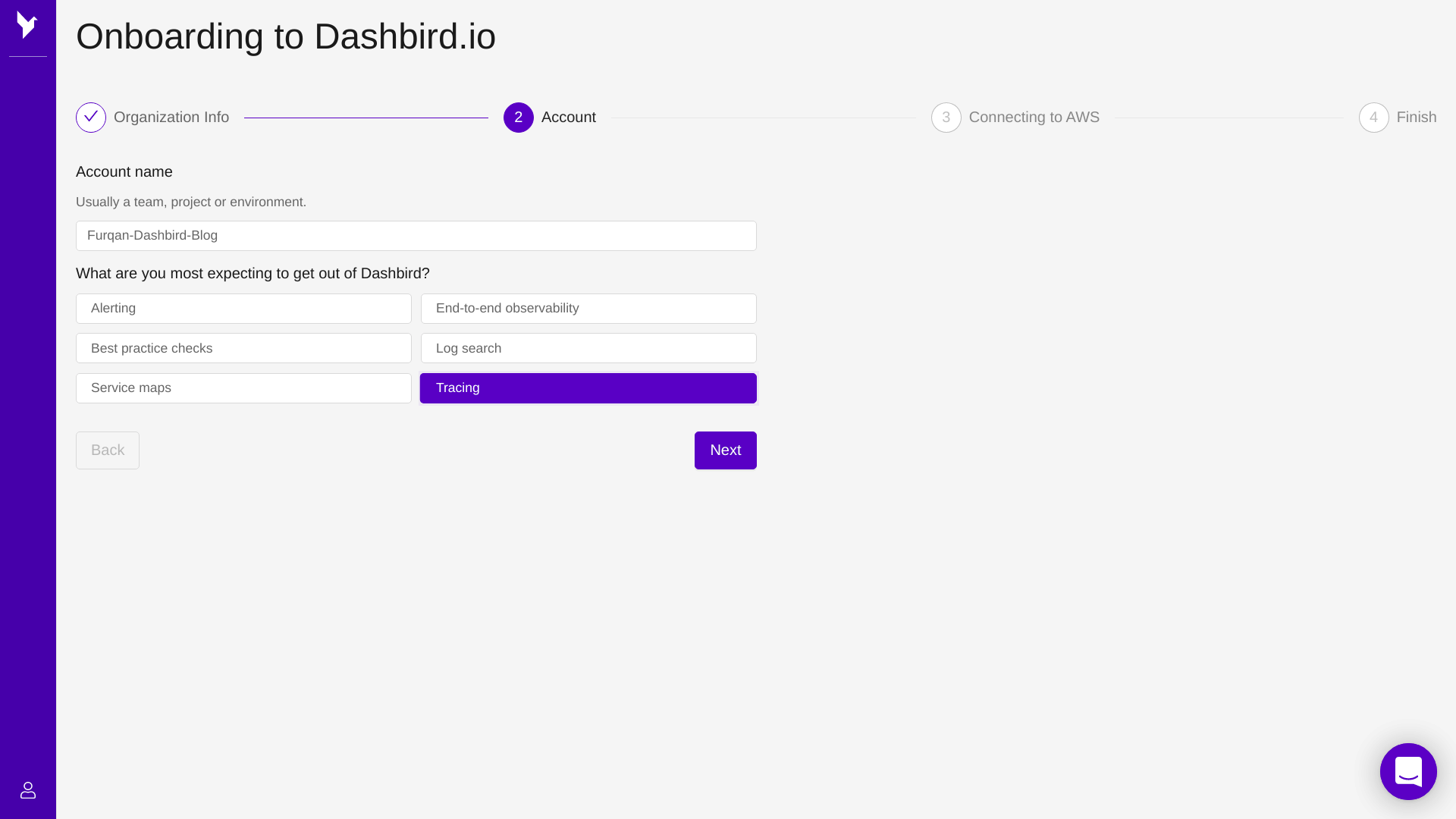Click the step 2 Account circle icon
Screen dimensions: 1456x819
tap(518, 117)
